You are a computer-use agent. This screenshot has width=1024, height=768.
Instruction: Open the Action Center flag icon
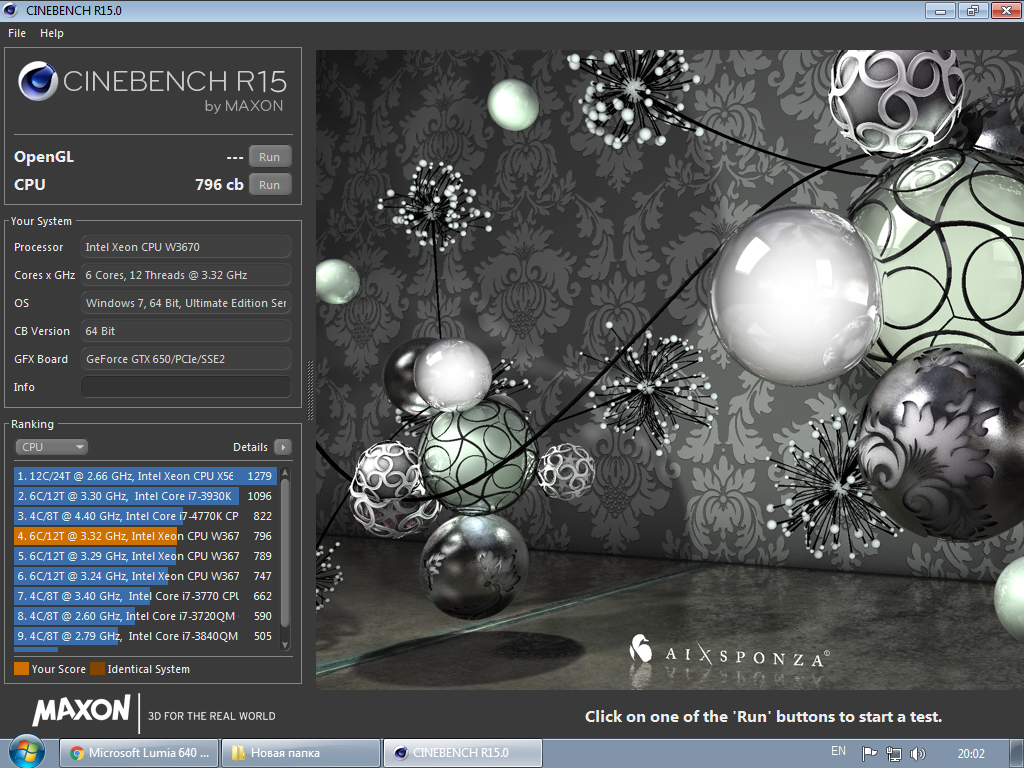pos(869,753)
